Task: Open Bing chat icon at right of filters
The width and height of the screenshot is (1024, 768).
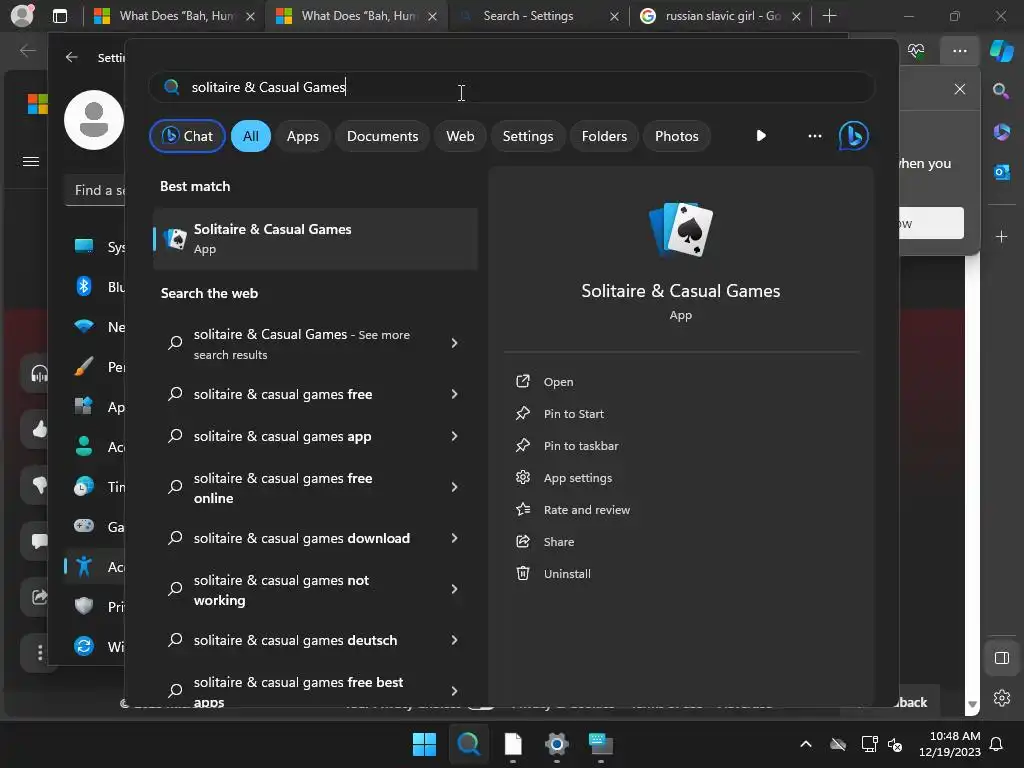Action: pyautogui.click(x=853, y=136)
